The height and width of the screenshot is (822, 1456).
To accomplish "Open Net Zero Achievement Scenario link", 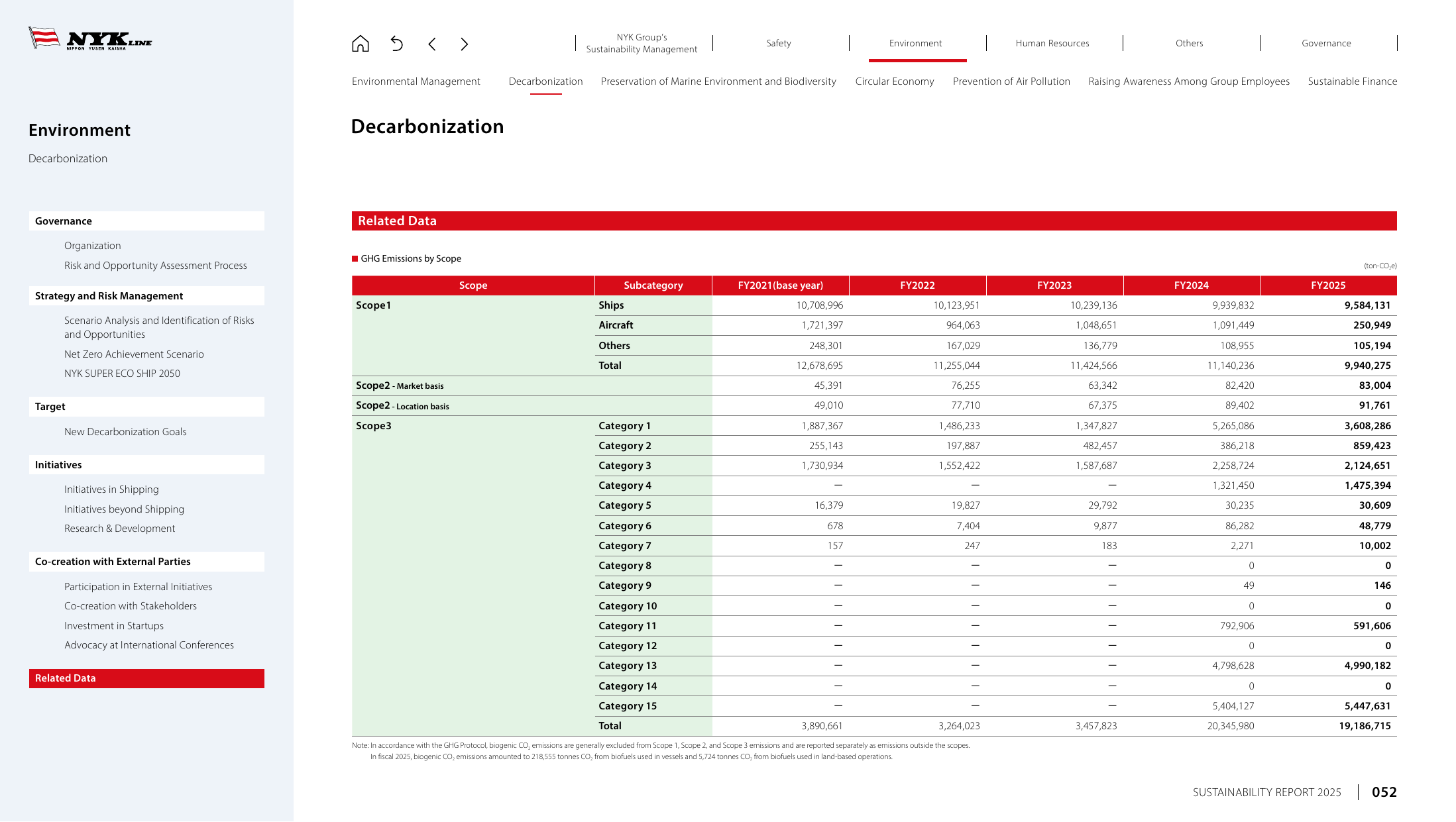I will 134,354.
